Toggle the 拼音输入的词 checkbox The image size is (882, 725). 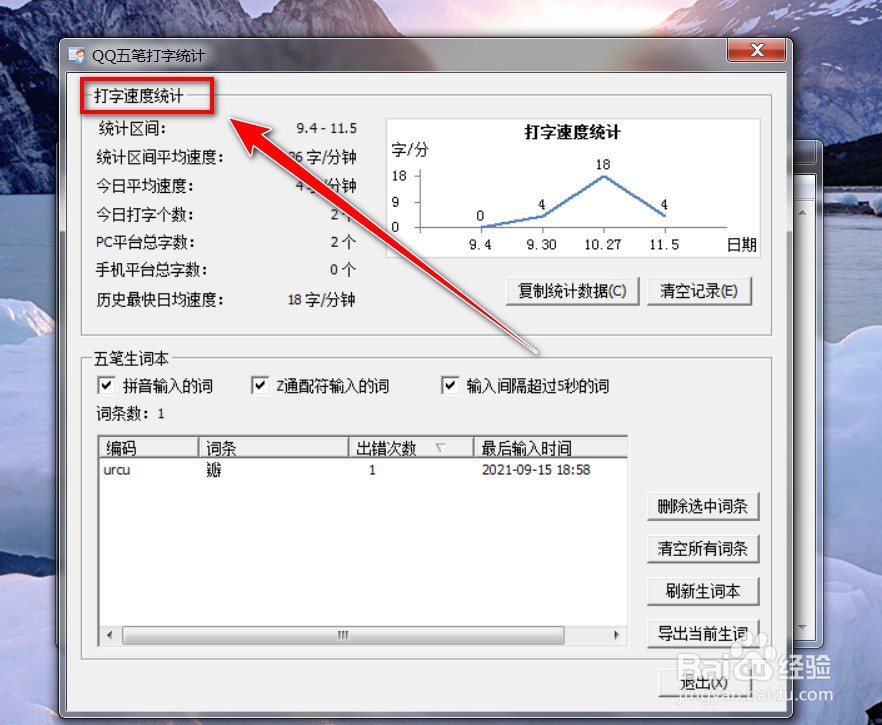coord(106,385)
